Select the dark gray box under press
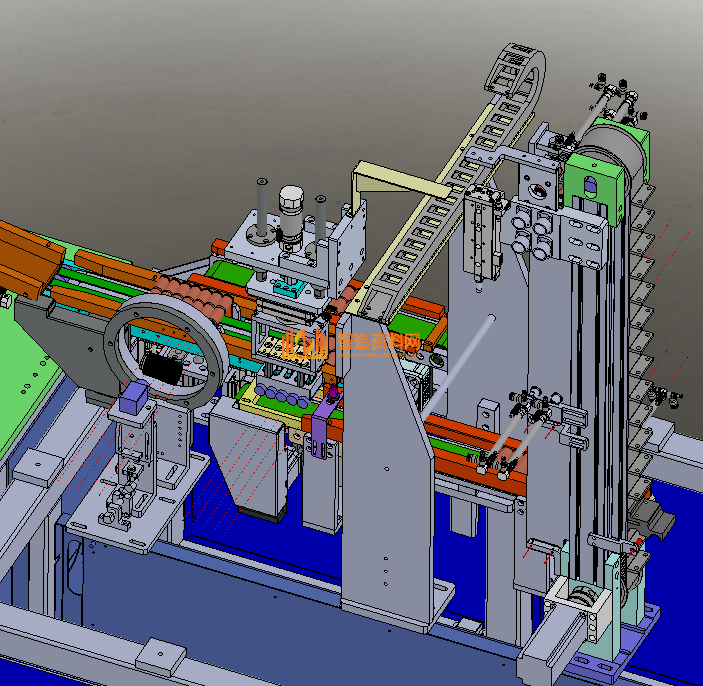 [x=245, y=465]
